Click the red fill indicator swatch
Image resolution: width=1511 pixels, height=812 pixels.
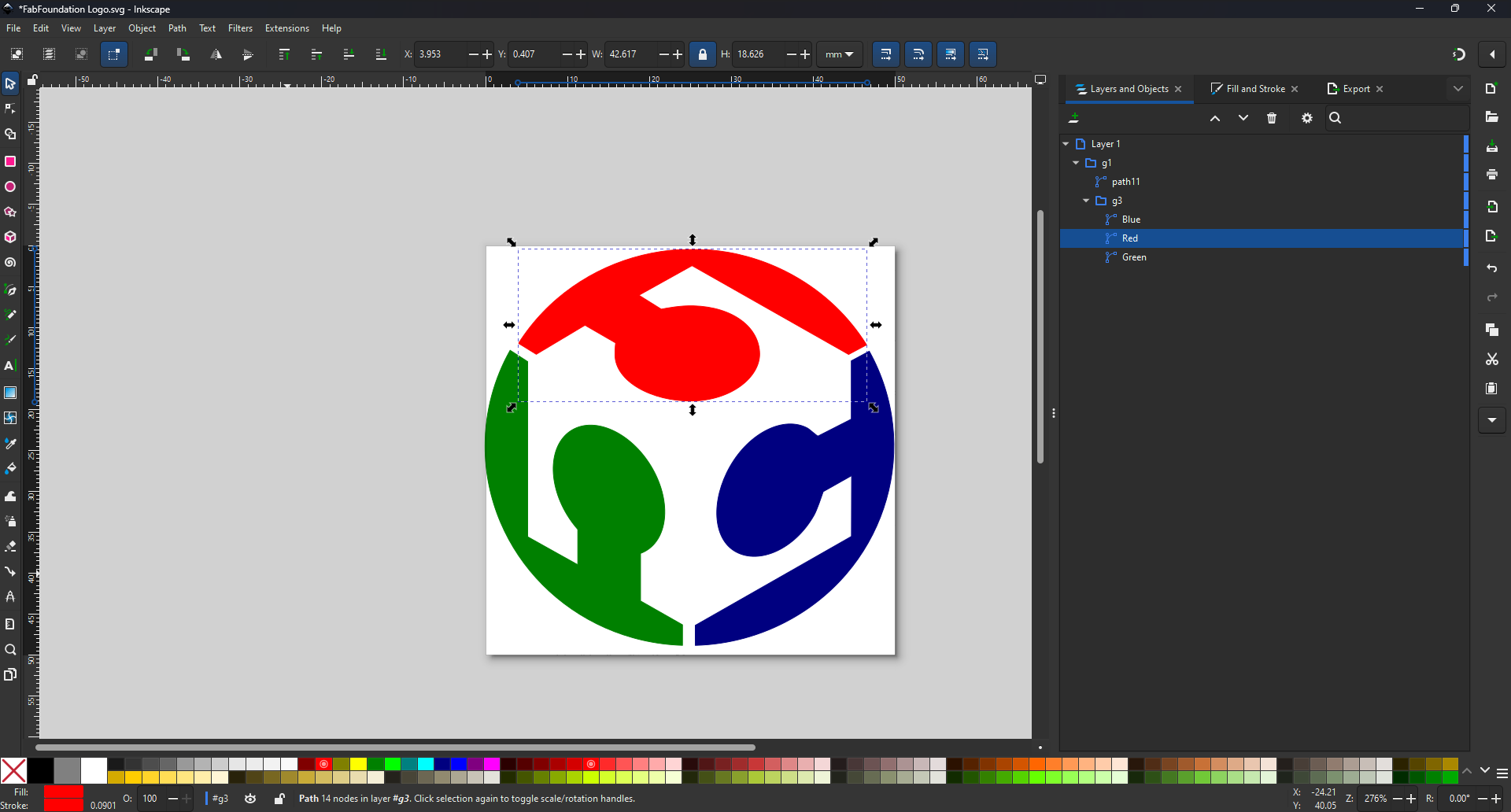pyautogui.click(x=63, y=792)
